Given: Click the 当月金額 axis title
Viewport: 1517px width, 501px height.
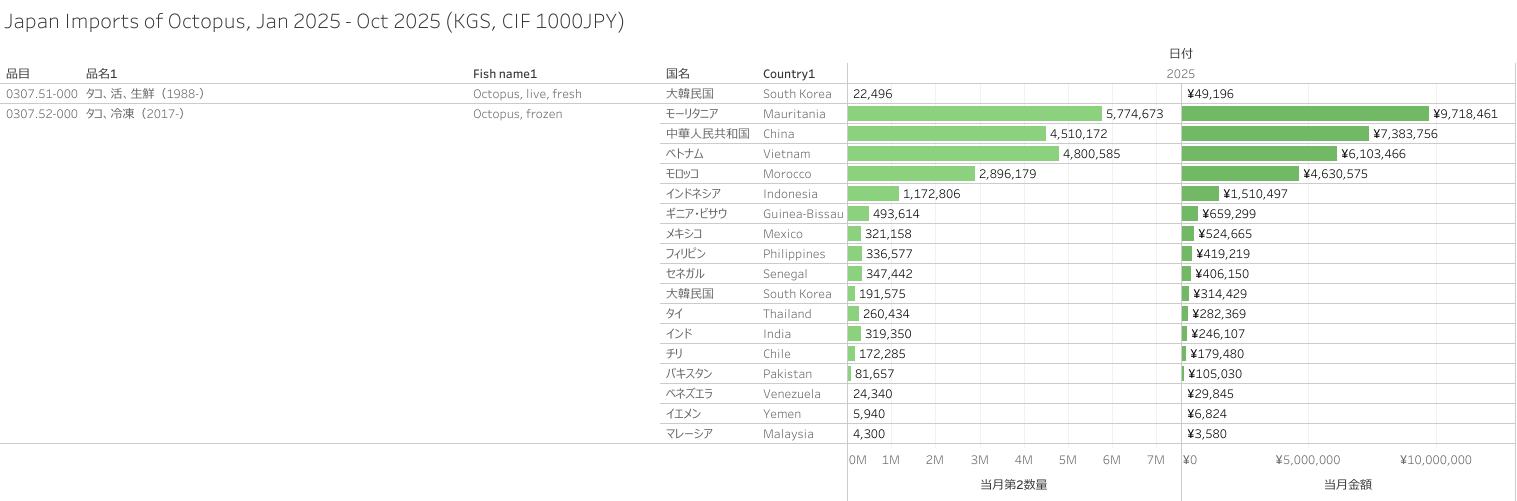Looking at the screenshot, I should [1348, 484].
